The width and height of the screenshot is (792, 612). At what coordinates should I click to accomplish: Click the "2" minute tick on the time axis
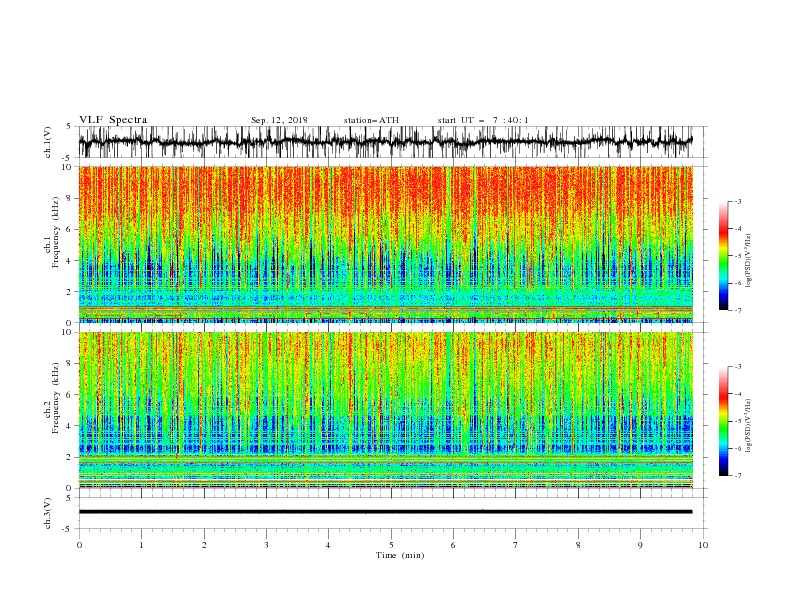204,545
